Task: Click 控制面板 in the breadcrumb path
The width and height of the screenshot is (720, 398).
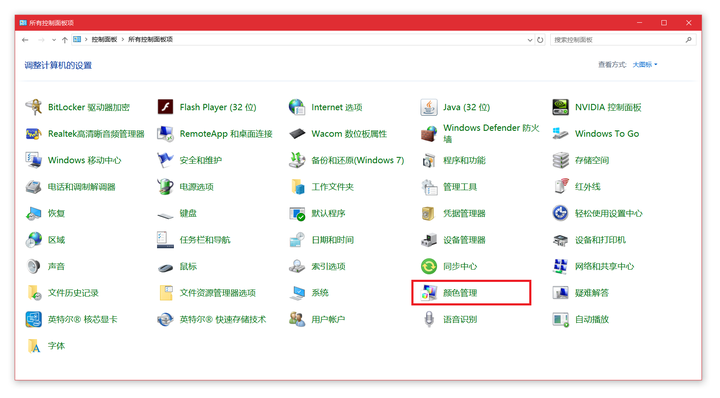Action: point(104,40)
